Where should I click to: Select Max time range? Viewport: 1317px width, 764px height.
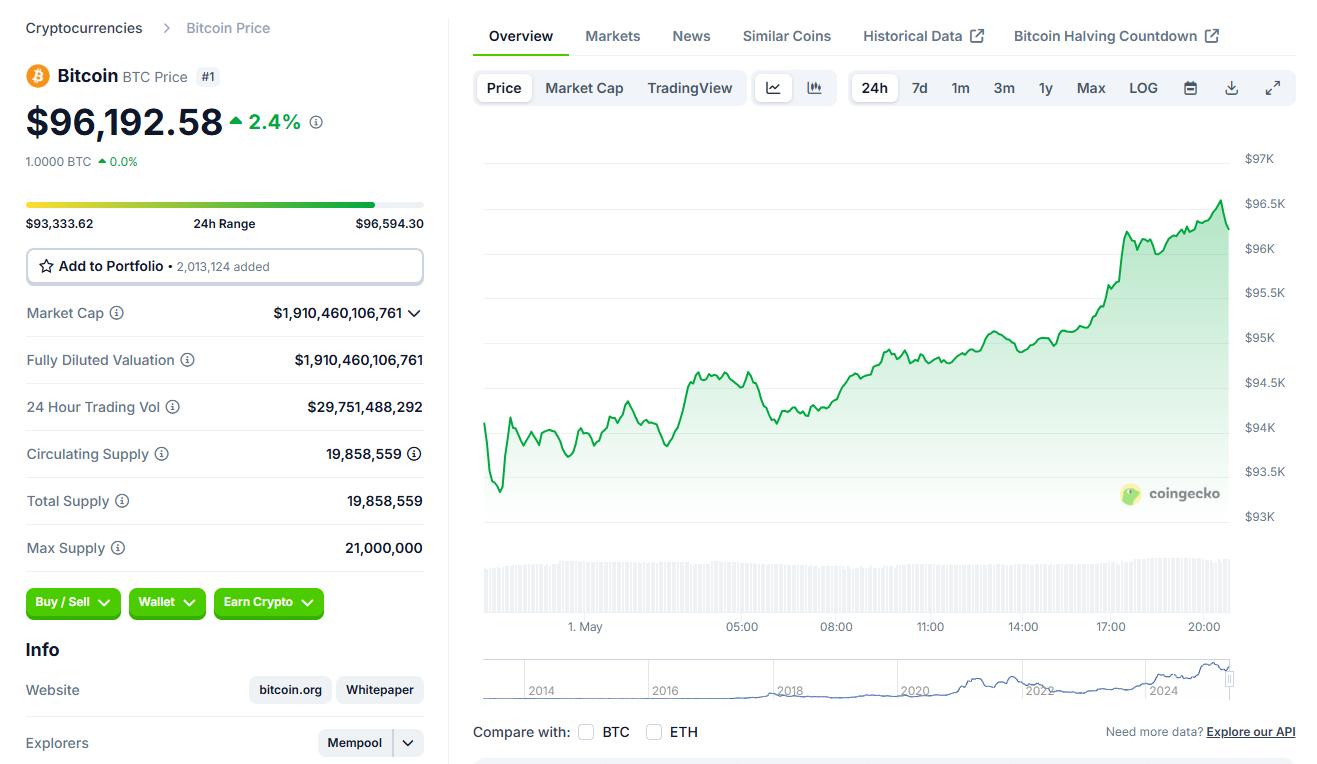(x=1091, y=88)
